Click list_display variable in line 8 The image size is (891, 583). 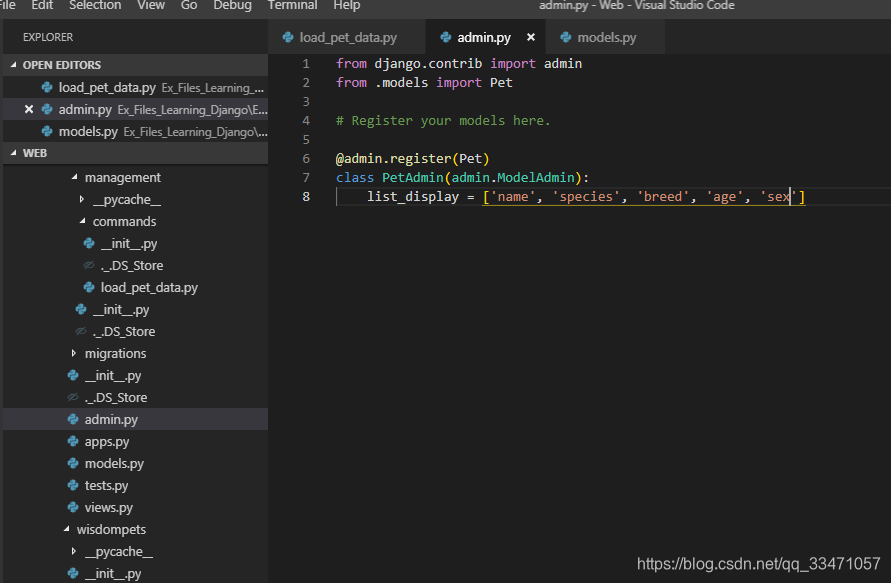tap(413, 197)
